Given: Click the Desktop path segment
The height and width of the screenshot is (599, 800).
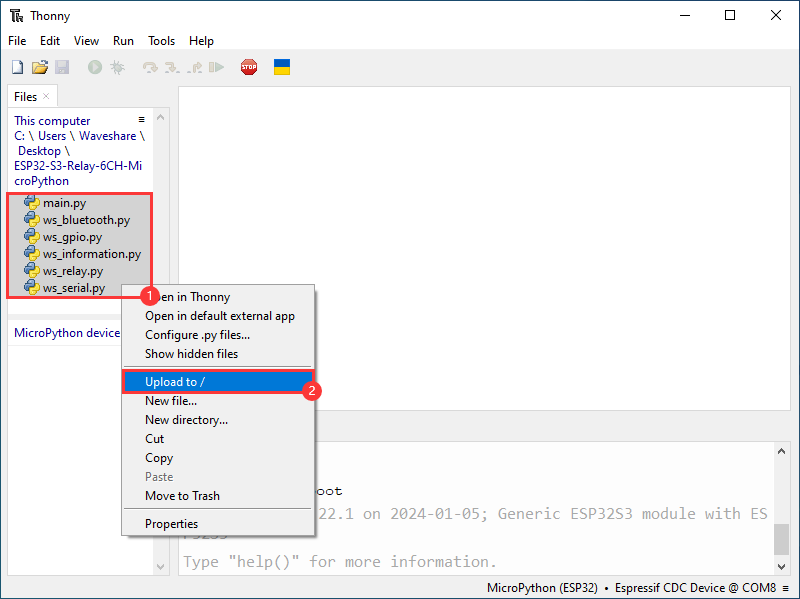Looking at the screenshot, I should pyautogui.click(x=39, y=151).
